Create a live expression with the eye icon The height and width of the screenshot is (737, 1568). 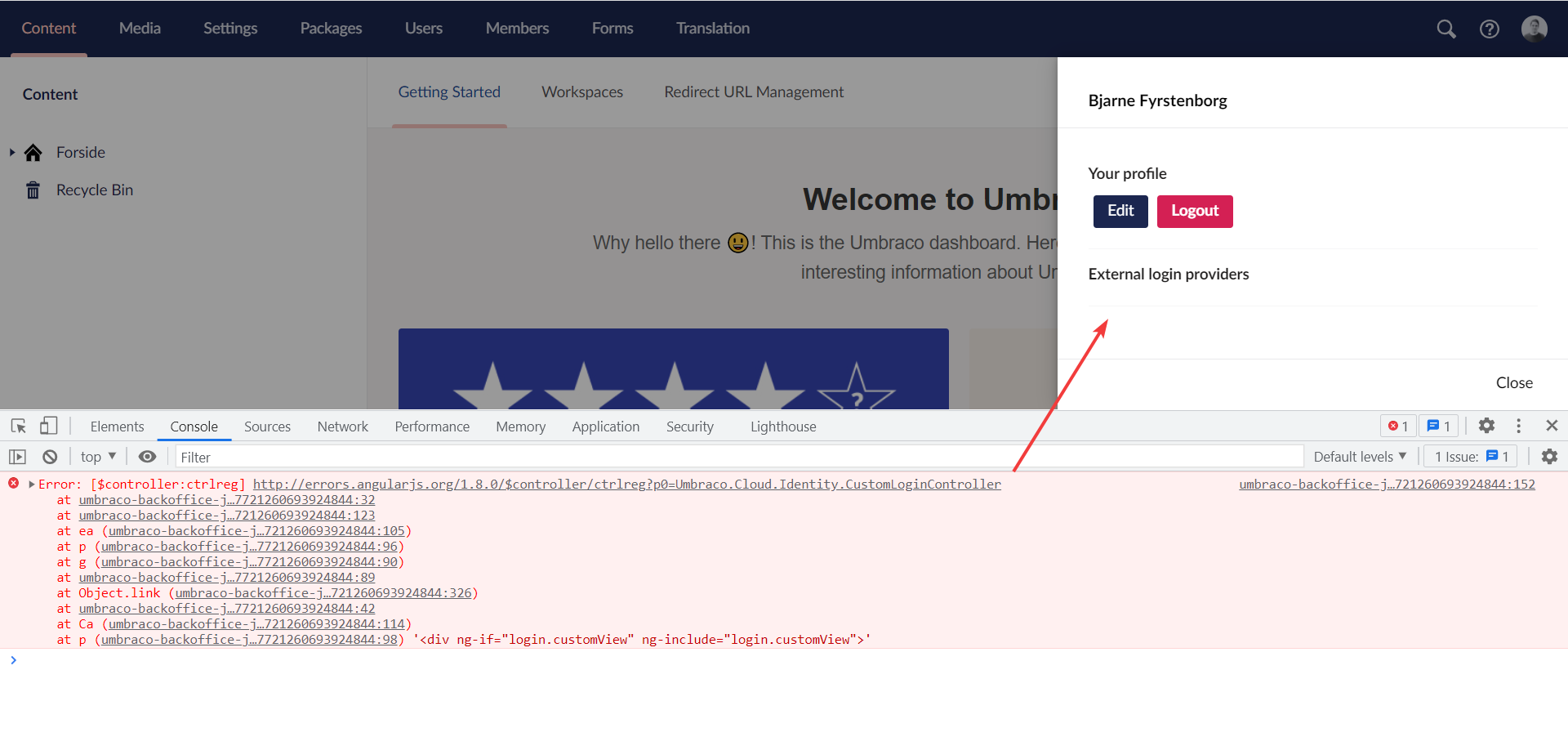coord(147,456)
